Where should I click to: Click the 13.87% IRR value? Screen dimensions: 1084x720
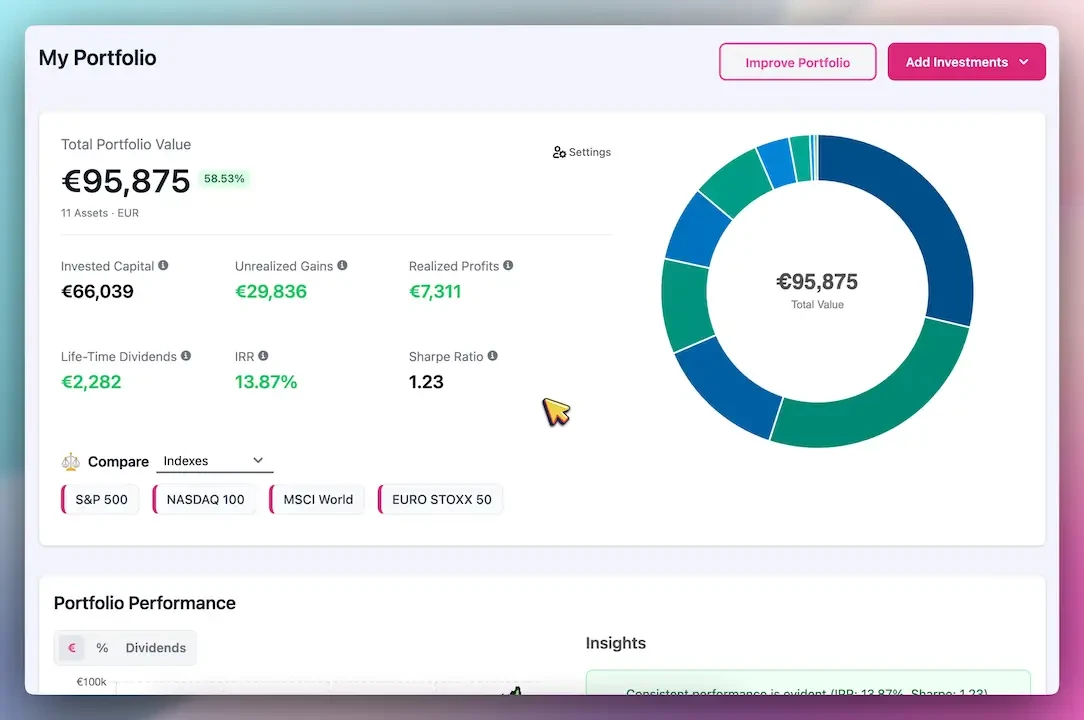(x=266, y=382)
